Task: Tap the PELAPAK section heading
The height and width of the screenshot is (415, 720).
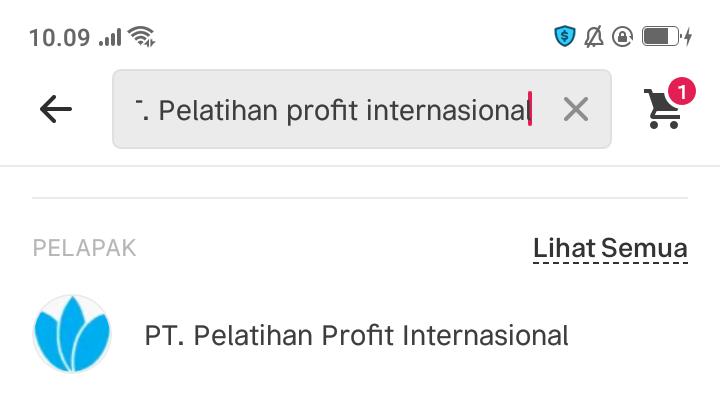Action: pos(84,248)
